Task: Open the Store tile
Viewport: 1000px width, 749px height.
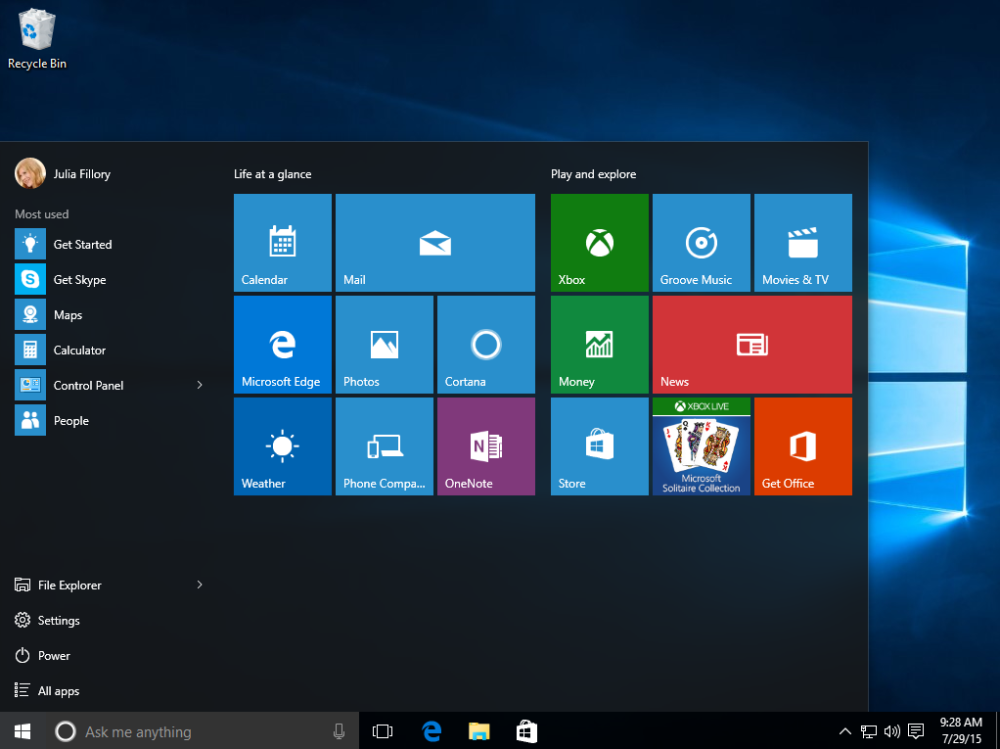Action: click(x=599, y=447)
